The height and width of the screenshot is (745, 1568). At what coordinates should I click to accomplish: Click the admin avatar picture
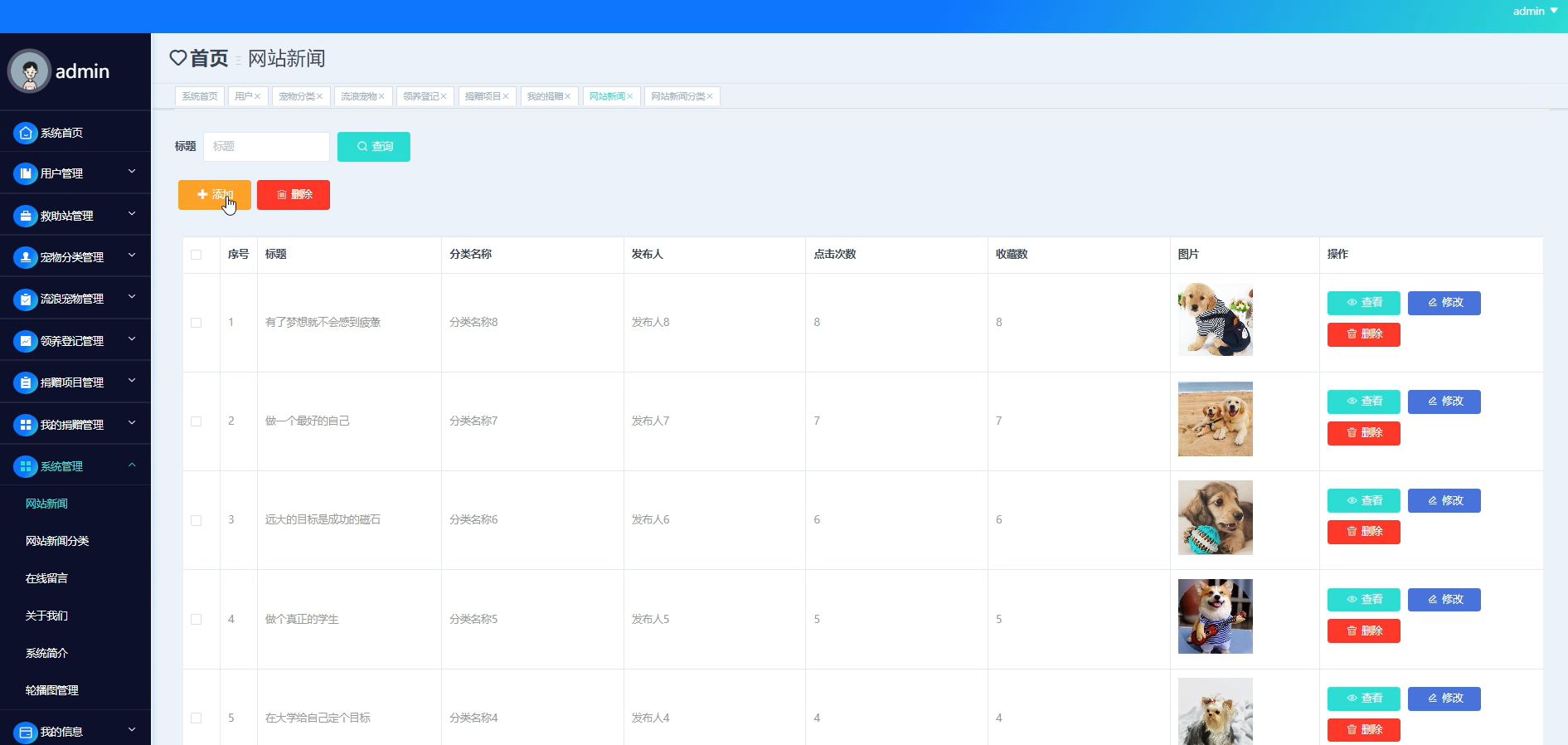[x=30, y=71]
